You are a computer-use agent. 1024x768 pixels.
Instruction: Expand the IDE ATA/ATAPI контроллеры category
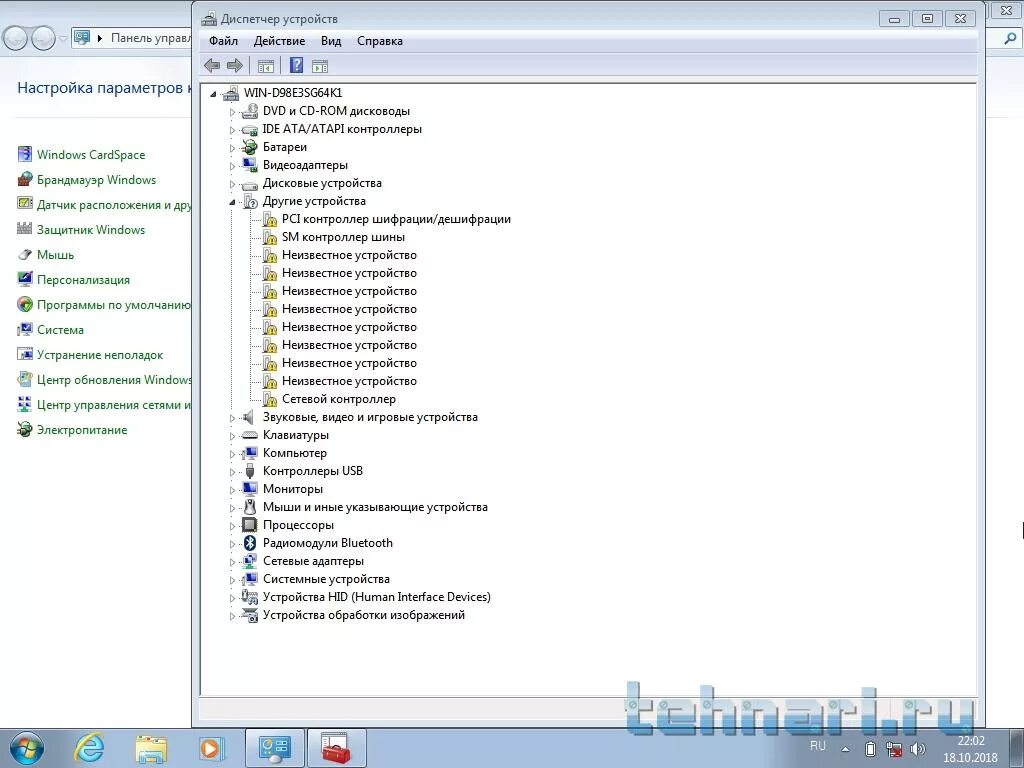pos(232,130)
